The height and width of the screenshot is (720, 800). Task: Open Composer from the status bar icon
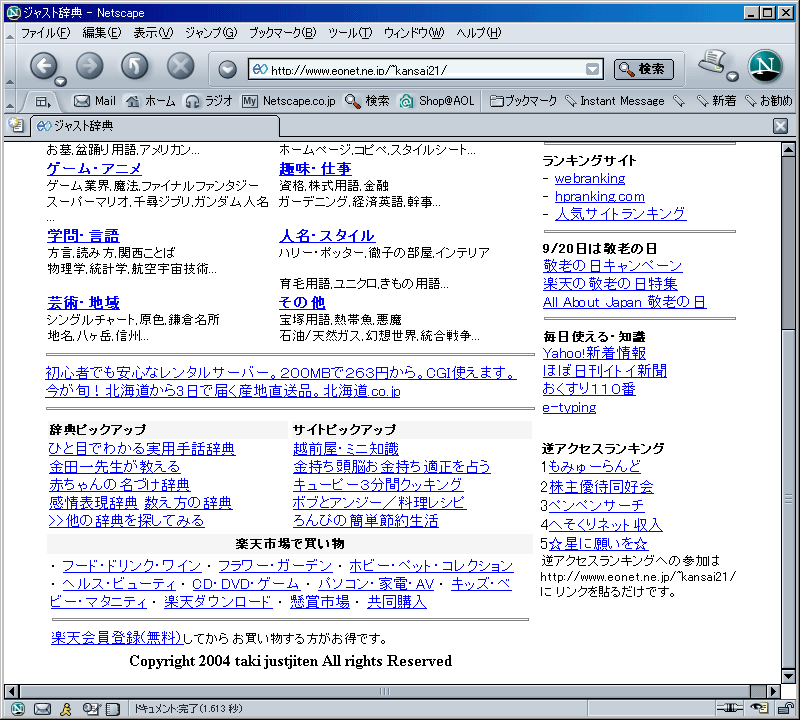point(90,708)
